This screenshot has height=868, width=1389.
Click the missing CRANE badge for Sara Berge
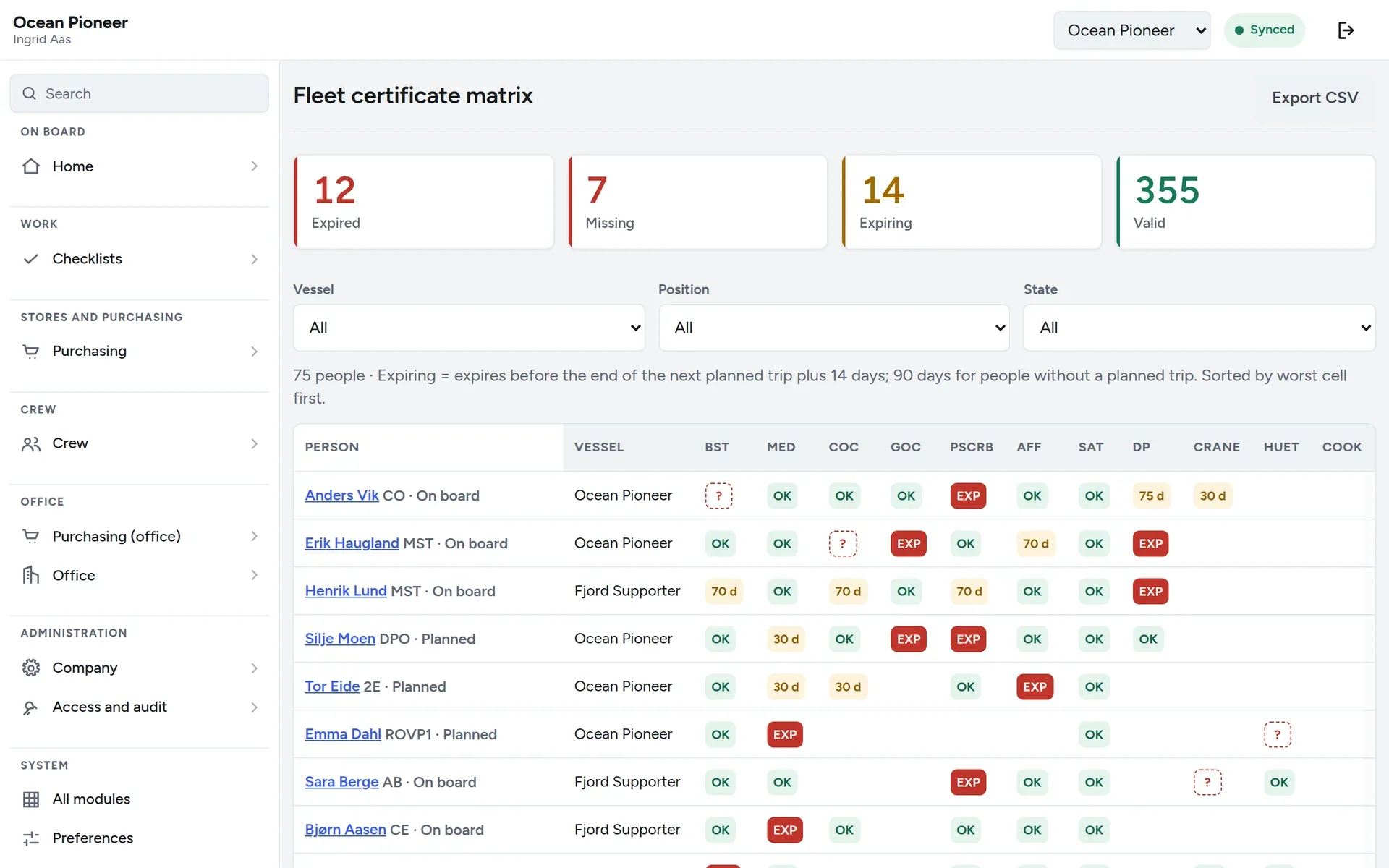pos(1207,783)
